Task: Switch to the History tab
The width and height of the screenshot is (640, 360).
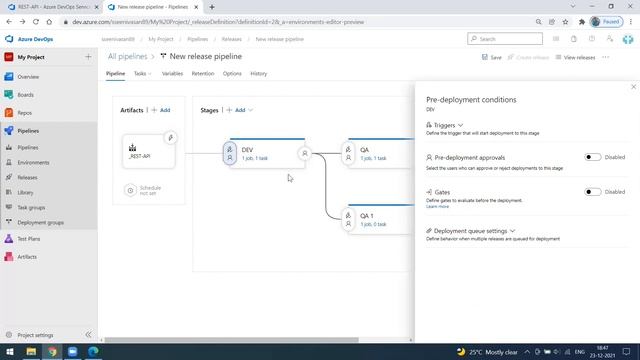Action: tap(259, 74)
